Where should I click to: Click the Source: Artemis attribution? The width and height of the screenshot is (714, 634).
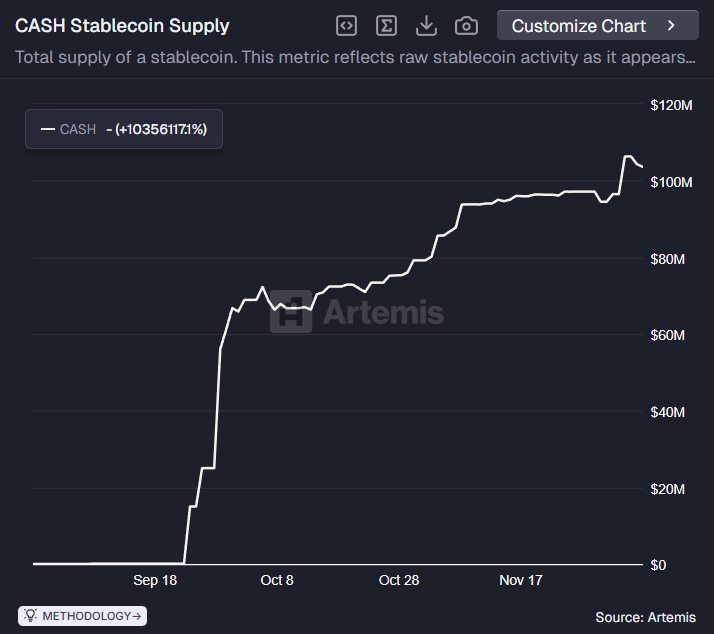pyautogui.click(x=645, y=617)
